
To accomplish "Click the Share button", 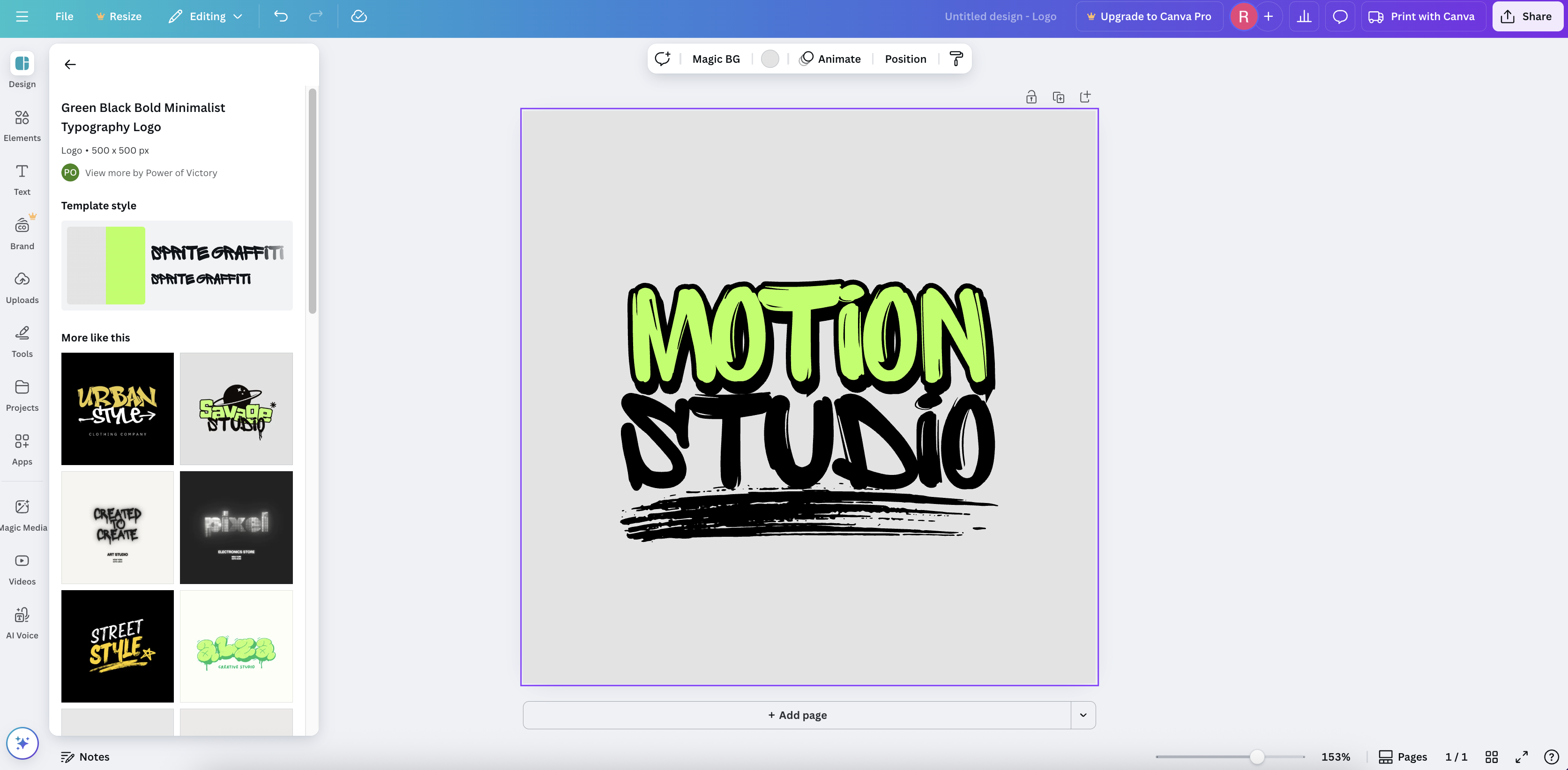I will click(x=1527, y=16).
